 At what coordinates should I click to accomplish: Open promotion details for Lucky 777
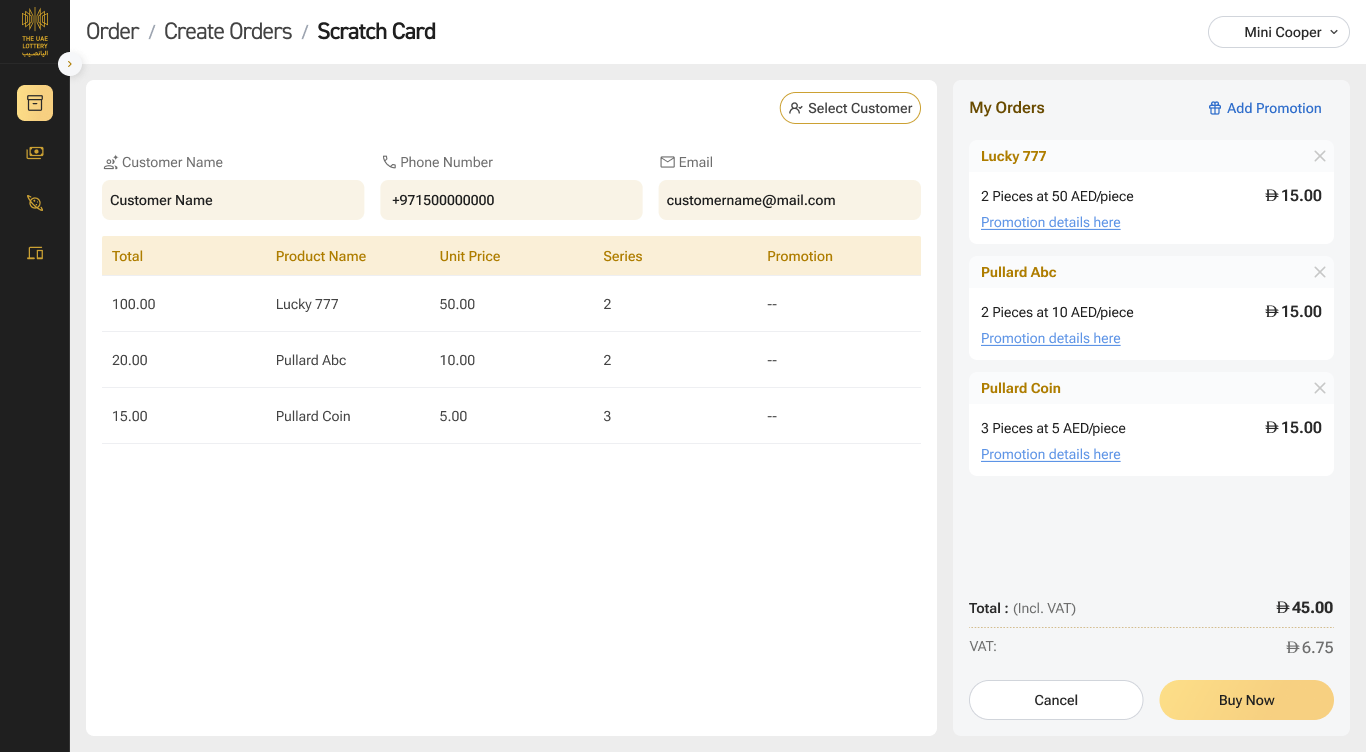1051,223
